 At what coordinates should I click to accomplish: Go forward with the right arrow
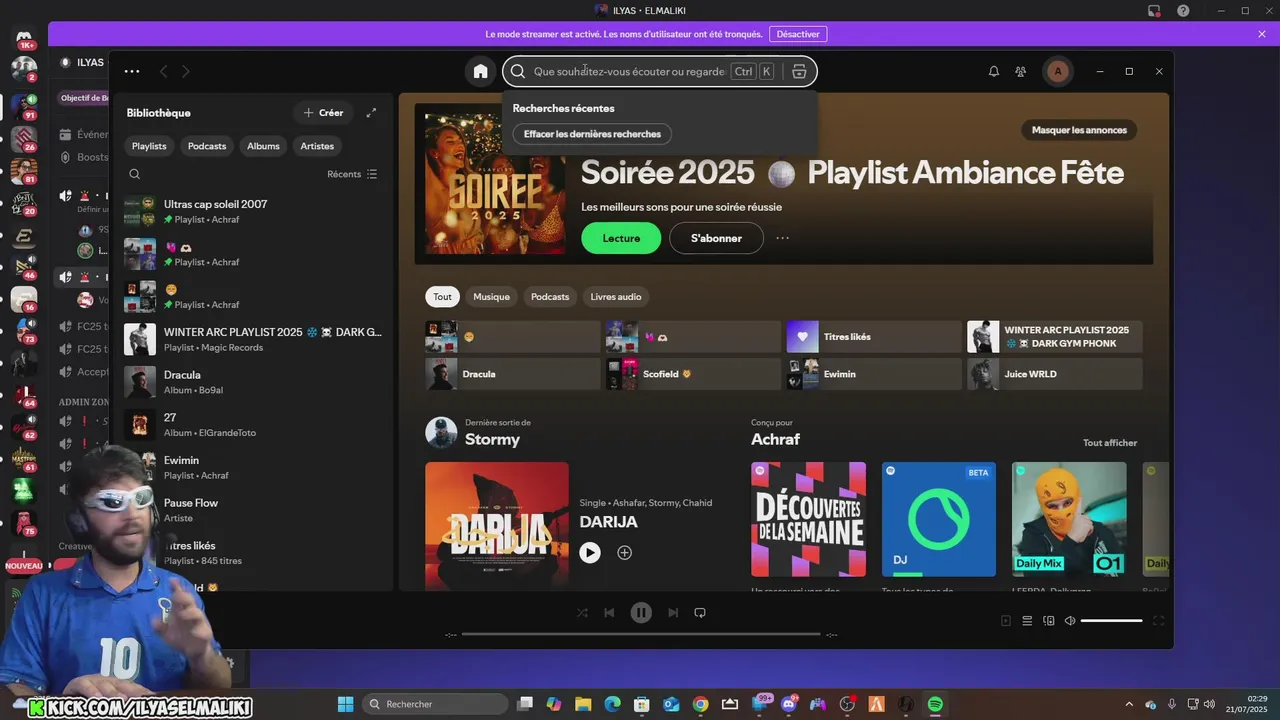[x=185, y=71]
